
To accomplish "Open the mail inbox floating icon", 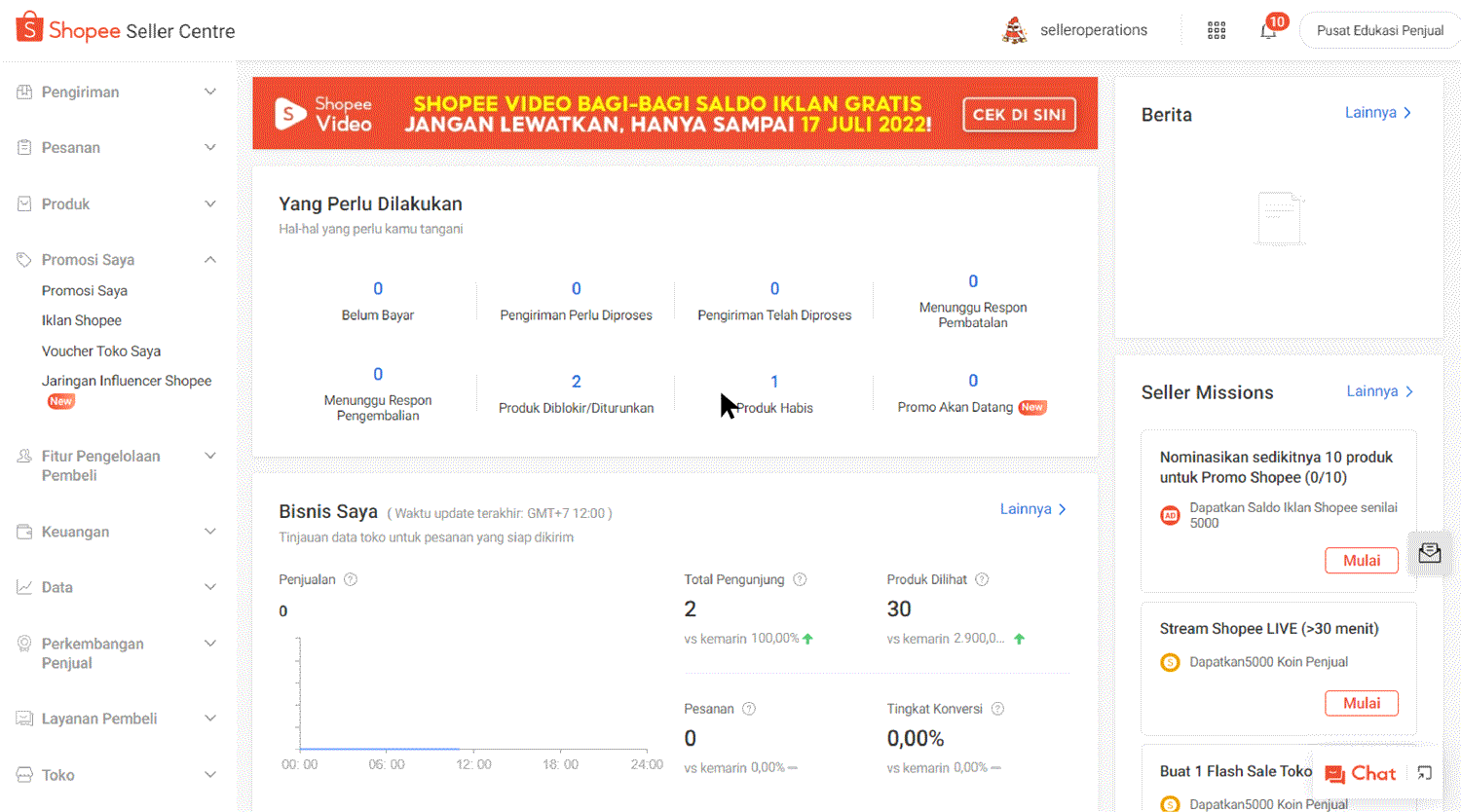I will tap(1429, 553).
